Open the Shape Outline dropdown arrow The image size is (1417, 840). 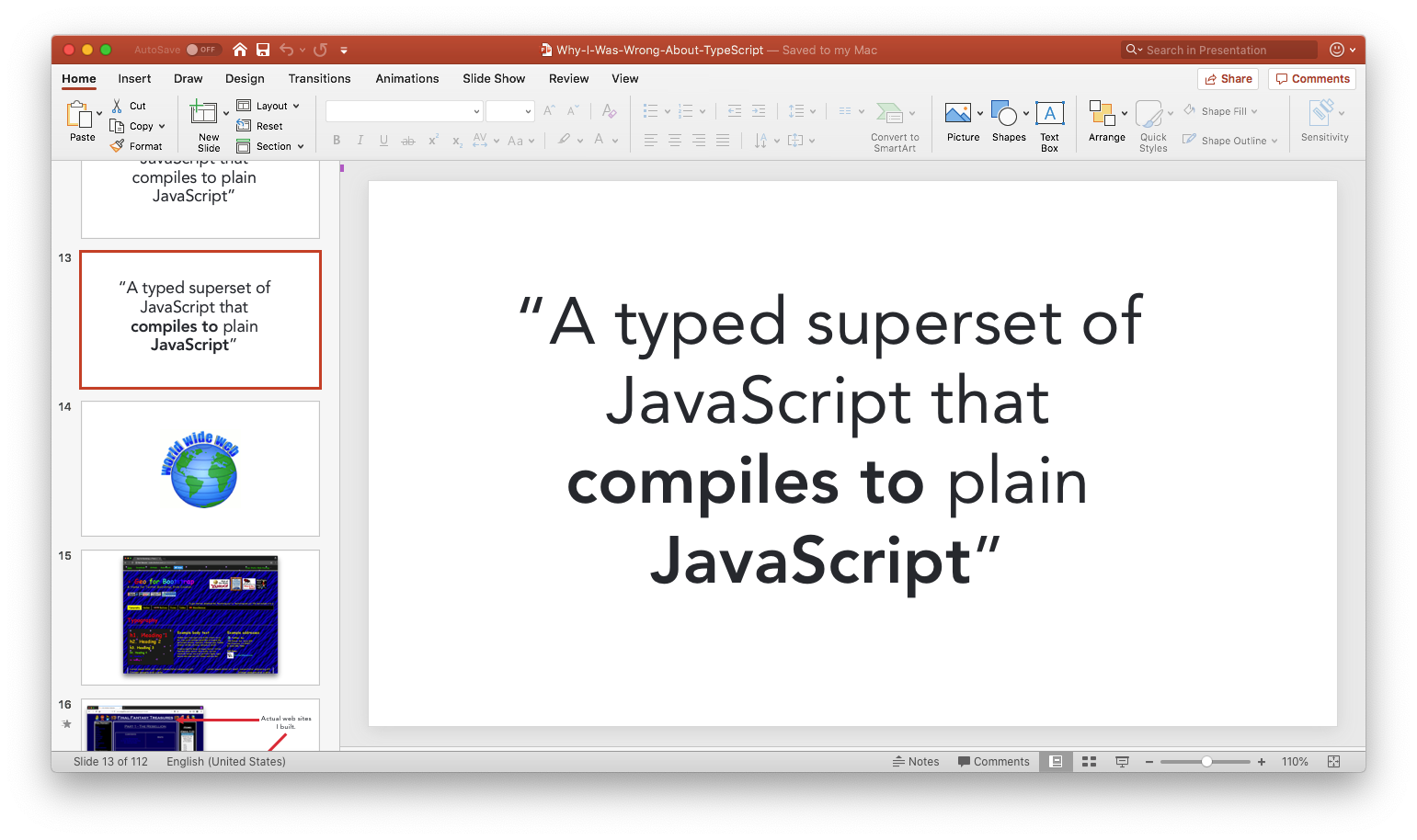(1274, 141)
